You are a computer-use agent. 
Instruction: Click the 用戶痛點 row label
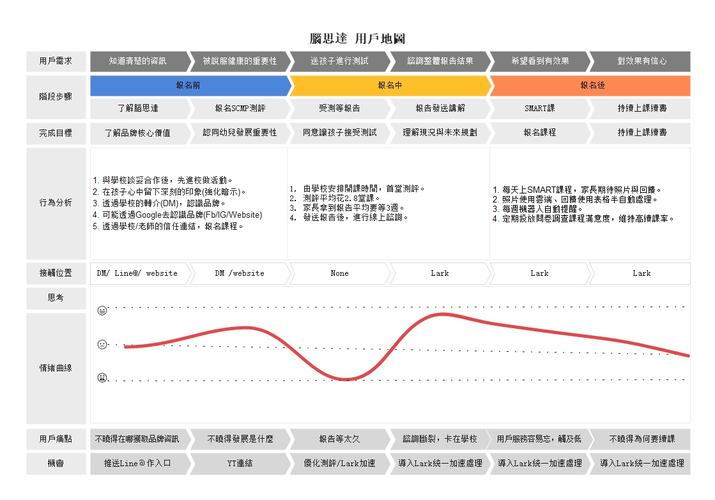coord(56,439)
